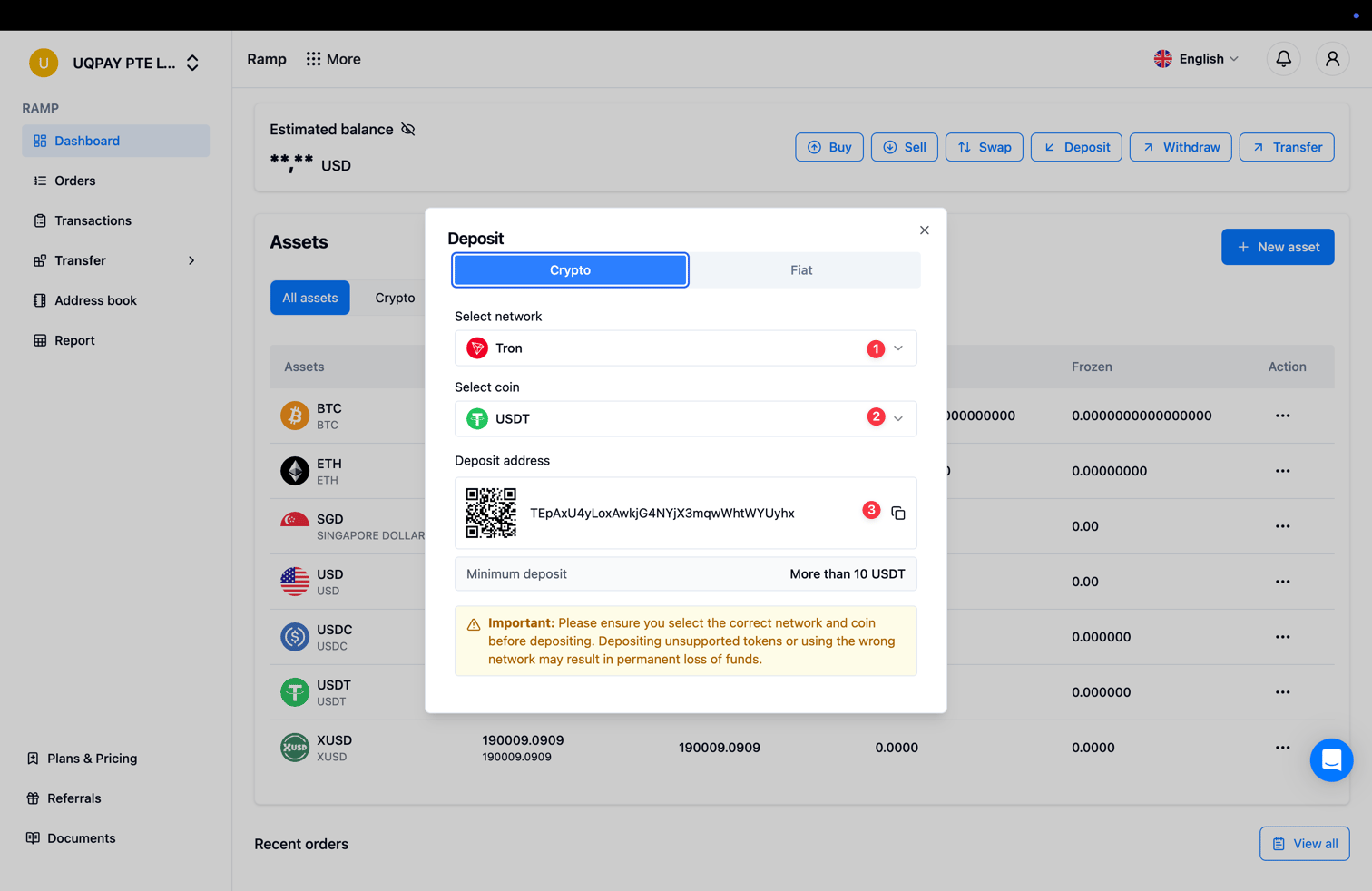Open Documents in the sidebar
This screenshot has width=1372, height=891.
(71, 838)
